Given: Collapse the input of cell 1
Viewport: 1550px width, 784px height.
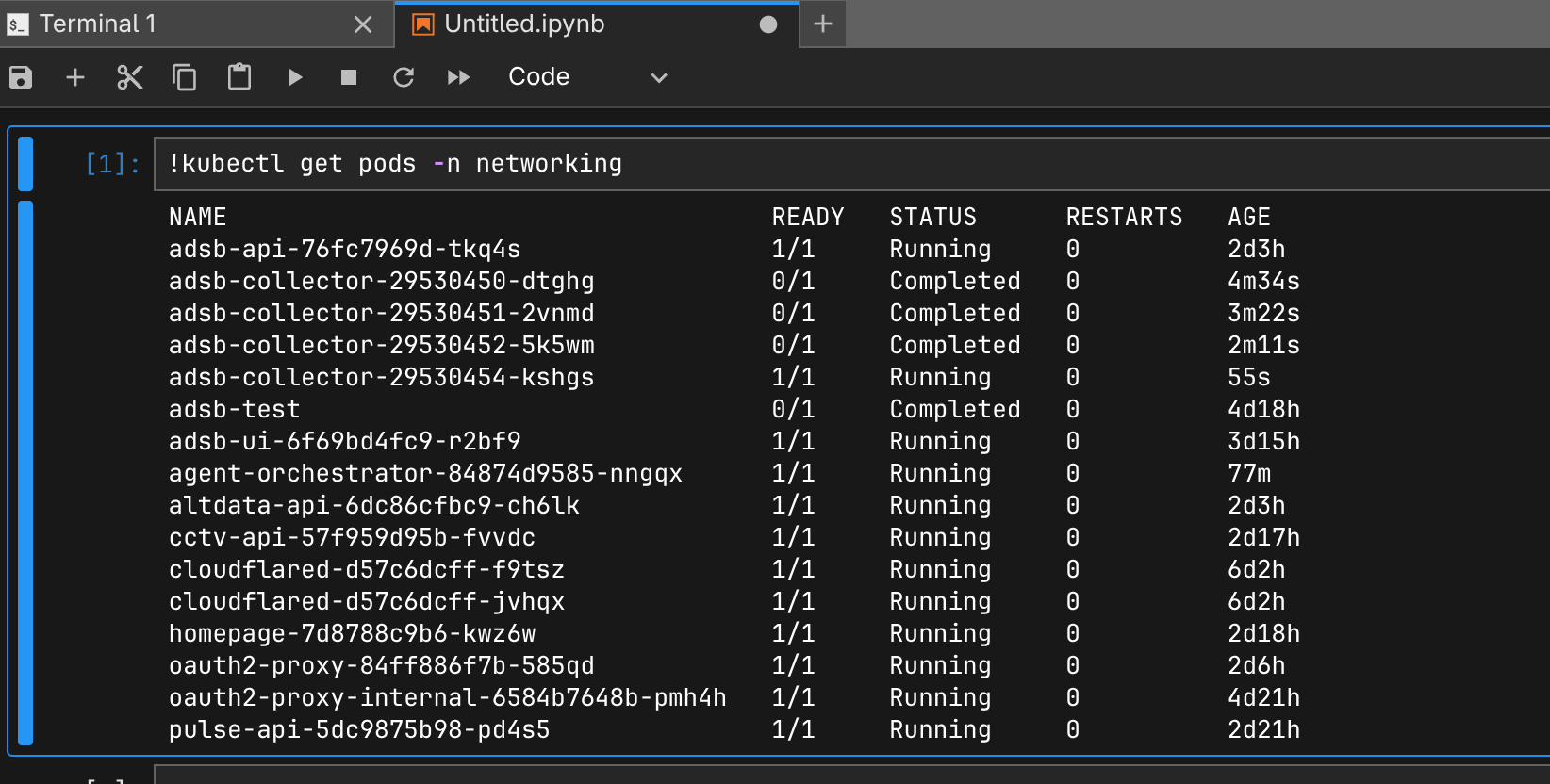Looking at the screenshot, I should coord(25,164).
